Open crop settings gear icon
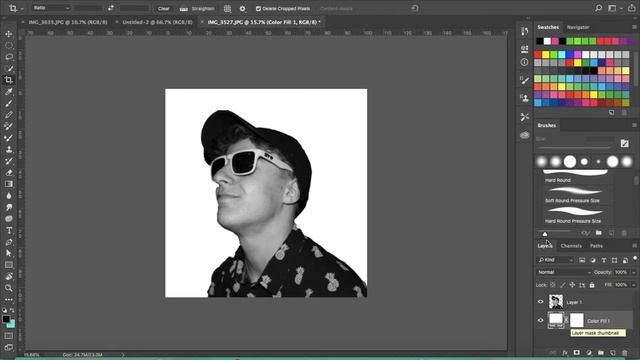The image size is (640, 360). 242,9
